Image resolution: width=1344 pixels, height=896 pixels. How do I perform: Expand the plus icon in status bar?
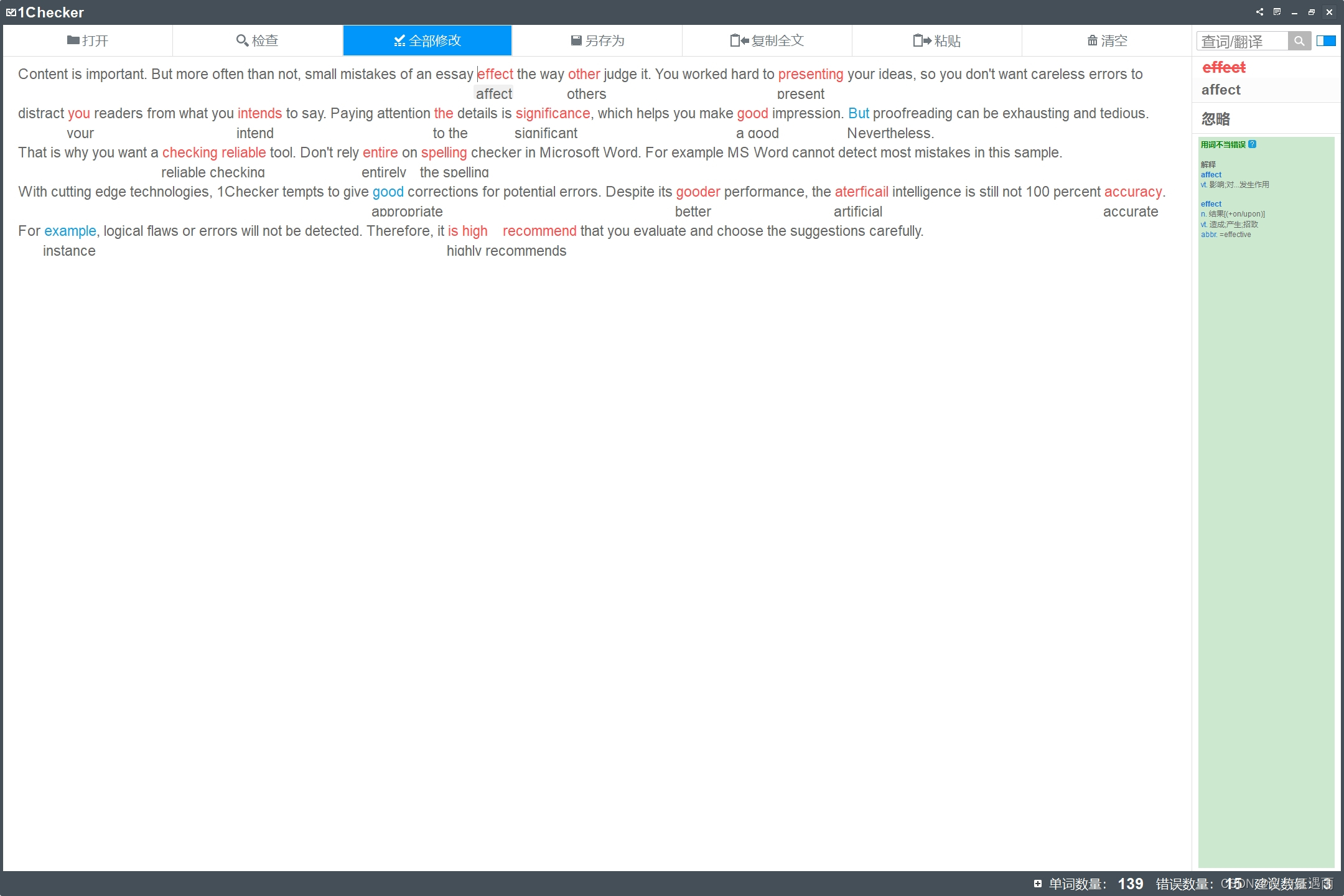pyautogui.click(x=1037, y=884)
